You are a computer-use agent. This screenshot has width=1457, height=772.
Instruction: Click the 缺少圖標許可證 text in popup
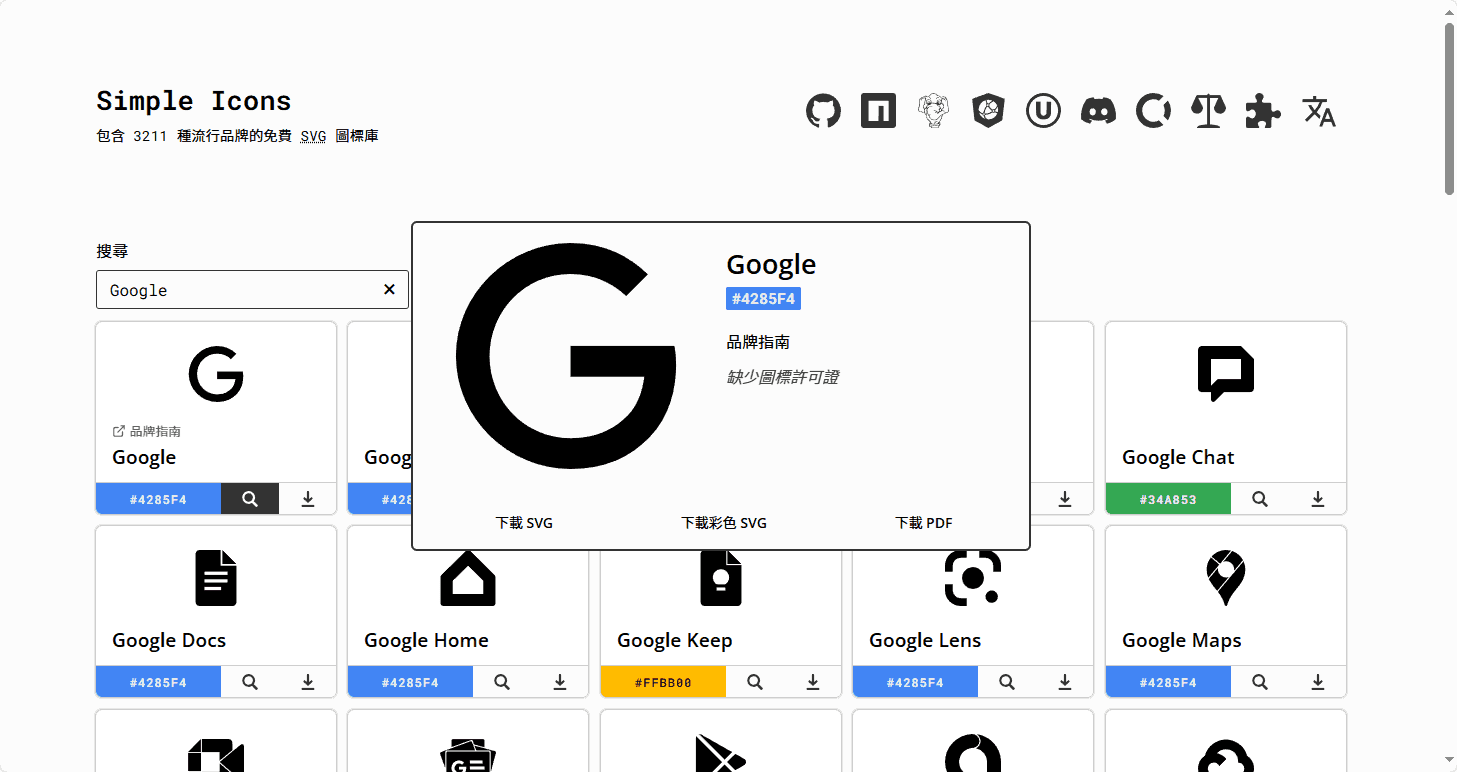pyautogui.click(x=782, y=377)
